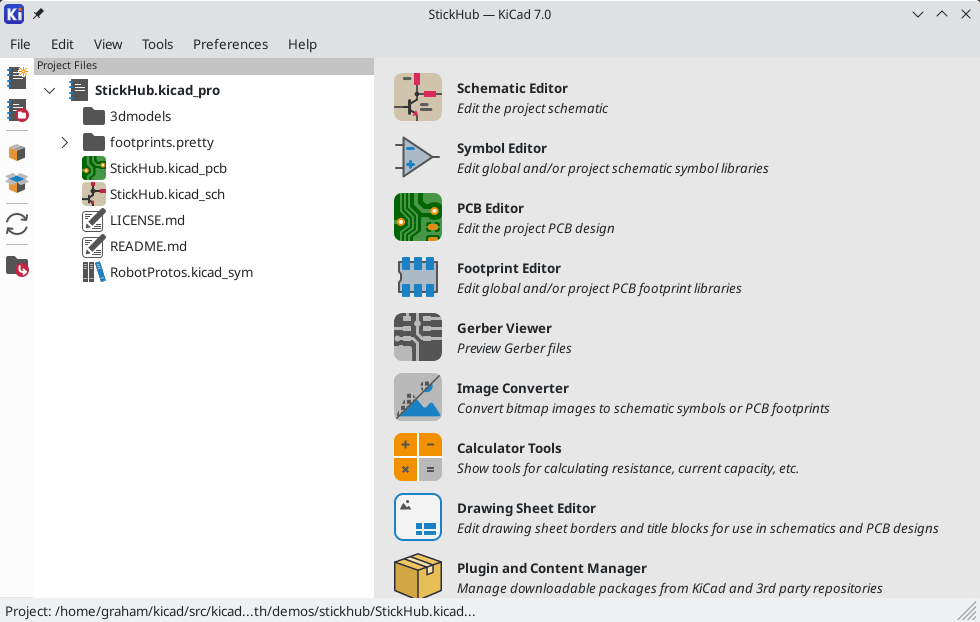Launch the Schematic Editor icon
This screenshot has height=622, width=980.
pos(417,98)
